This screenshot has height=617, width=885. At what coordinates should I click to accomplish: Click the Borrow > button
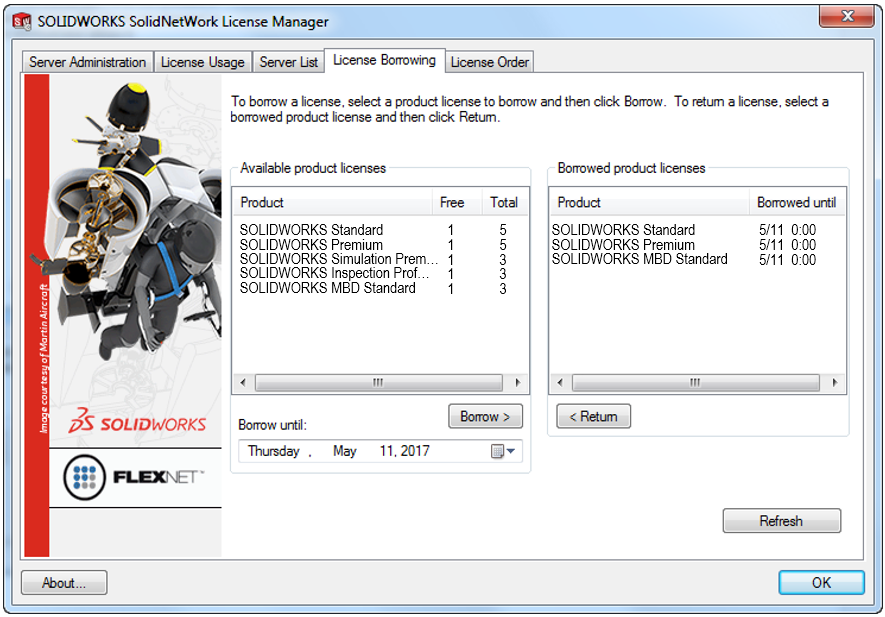coord(485,417)
